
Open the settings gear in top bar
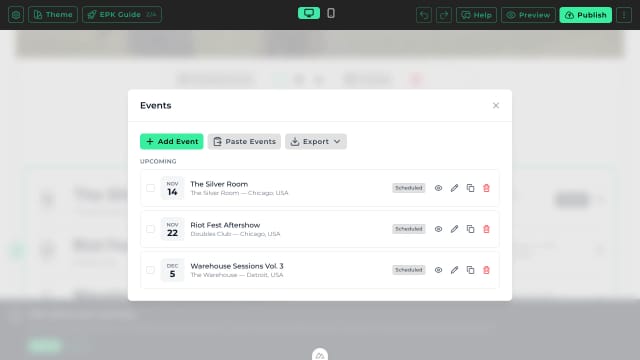click(16, 15)
